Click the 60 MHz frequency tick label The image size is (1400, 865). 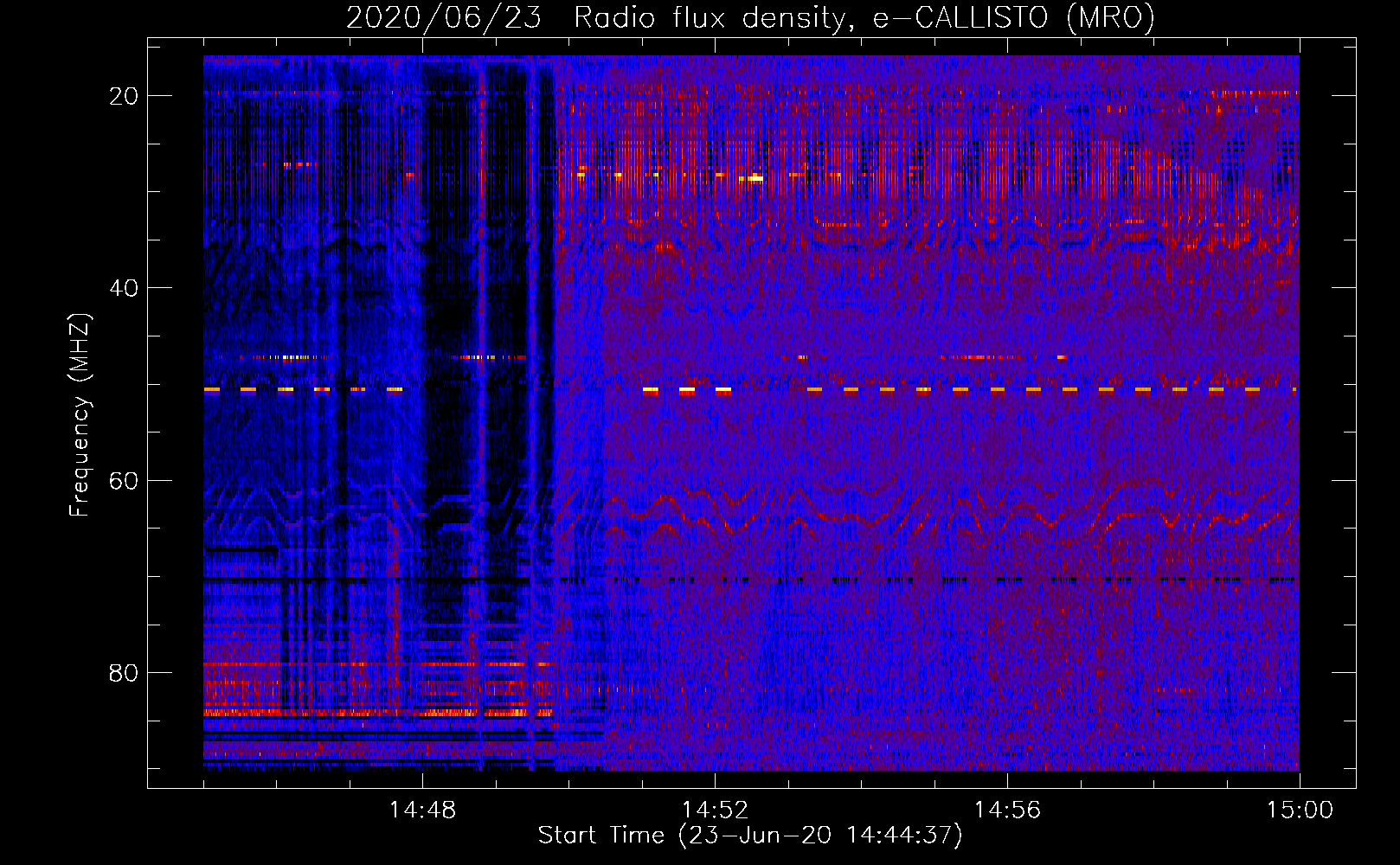tap(124, 481)
